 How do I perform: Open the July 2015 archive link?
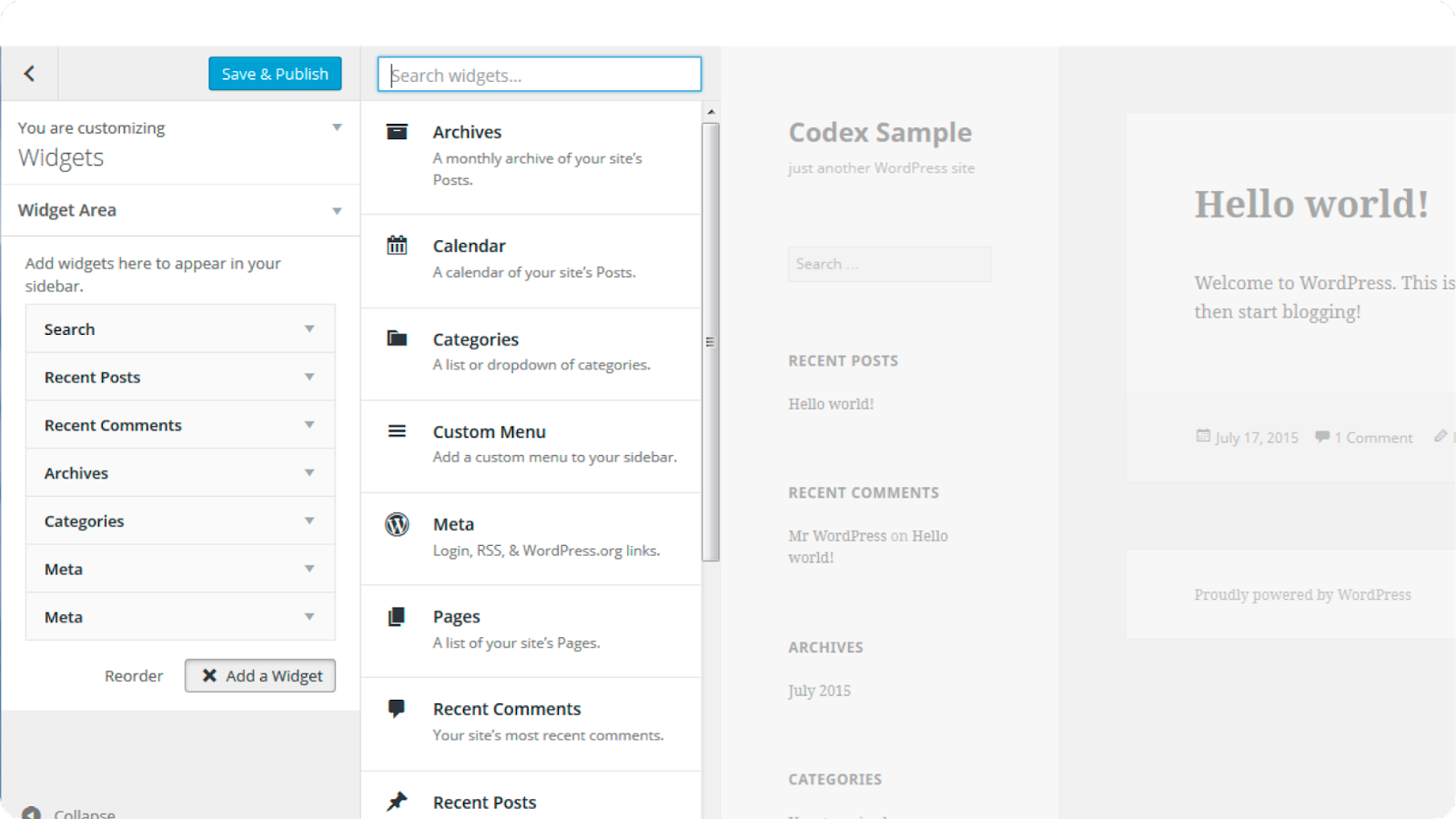(819, 691)
